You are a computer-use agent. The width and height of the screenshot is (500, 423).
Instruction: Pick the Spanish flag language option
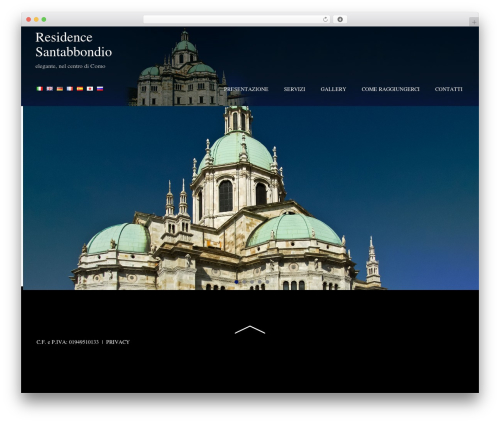(x=80, y=89)
